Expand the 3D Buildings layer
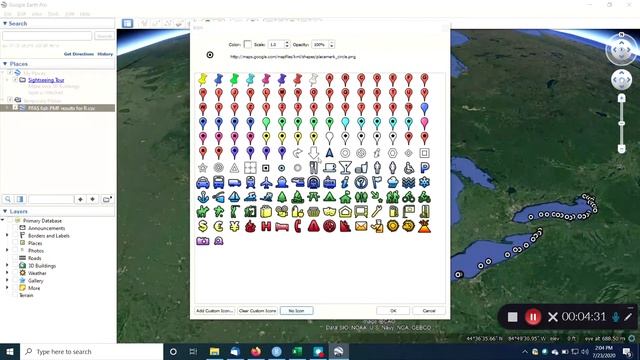Viewport: 640px width, 360px height. tap(7, 266)
